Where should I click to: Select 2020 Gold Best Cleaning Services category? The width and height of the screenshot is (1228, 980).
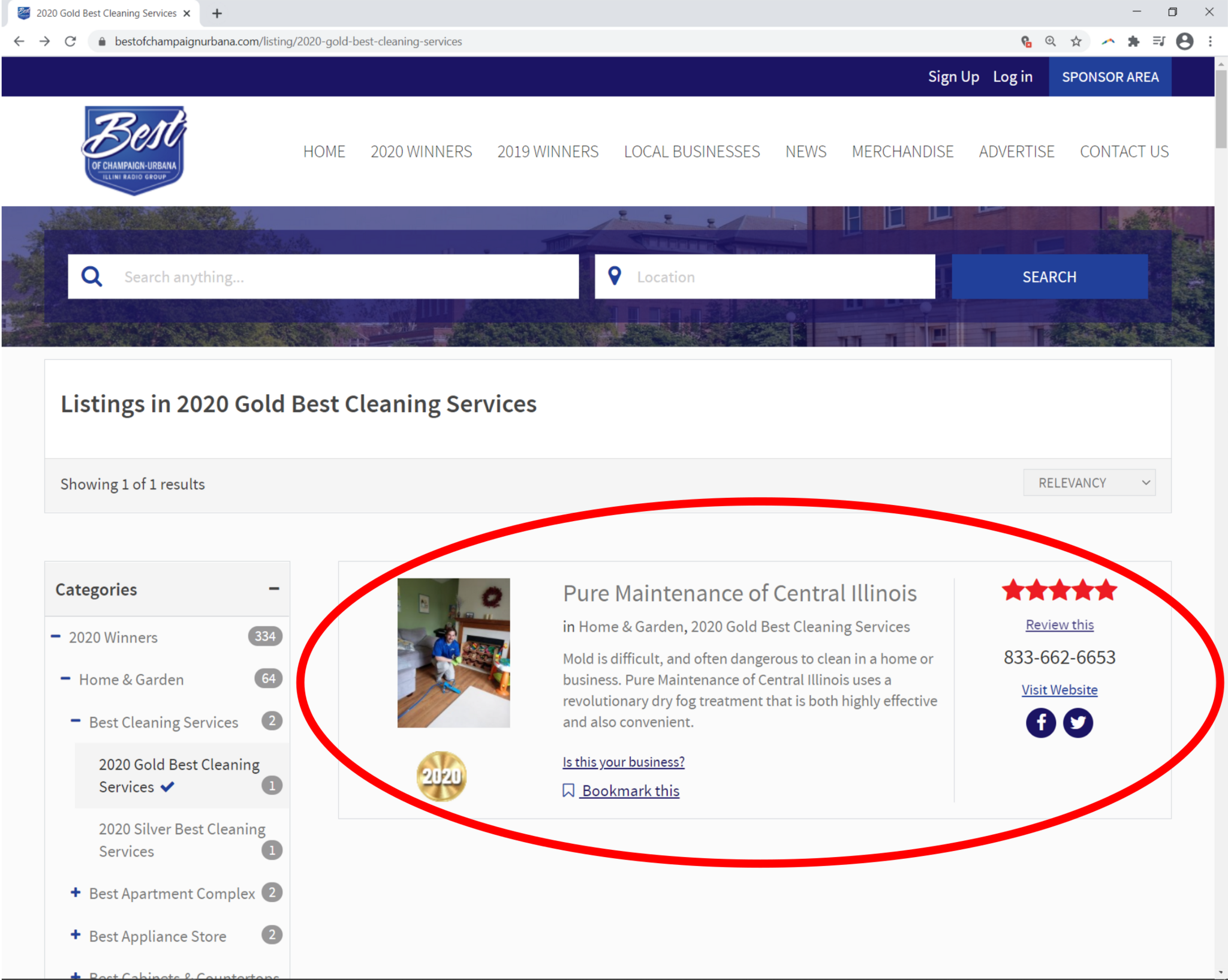point(179,775)
